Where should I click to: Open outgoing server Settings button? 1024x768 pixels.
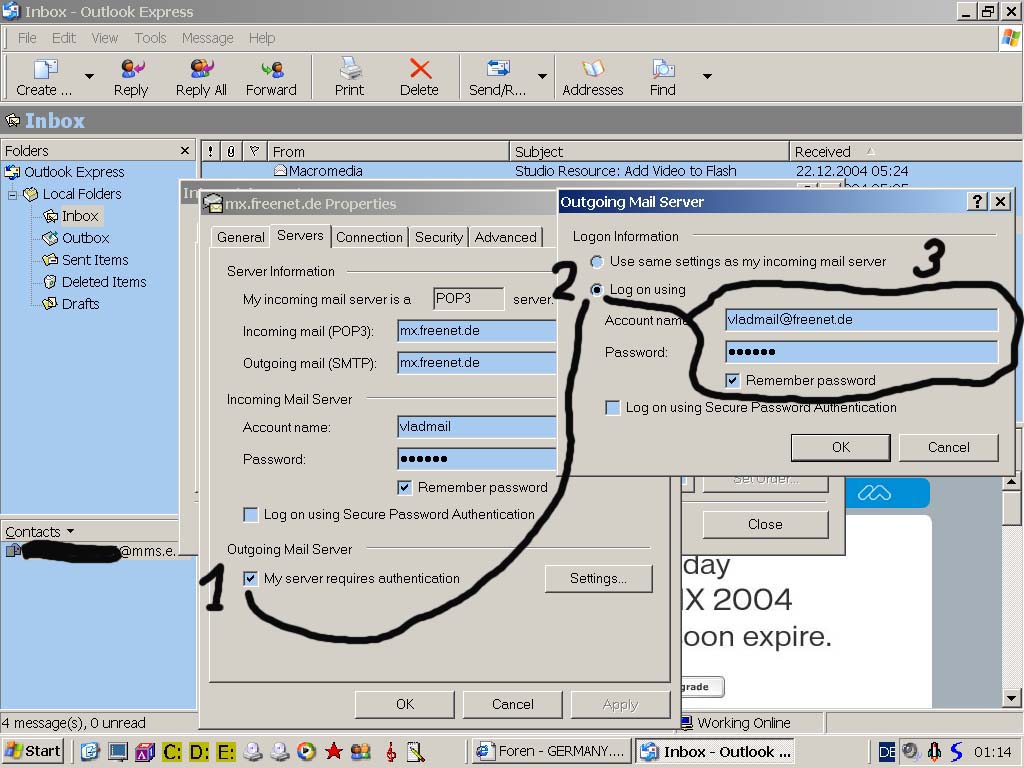click(x=598, y=579)
